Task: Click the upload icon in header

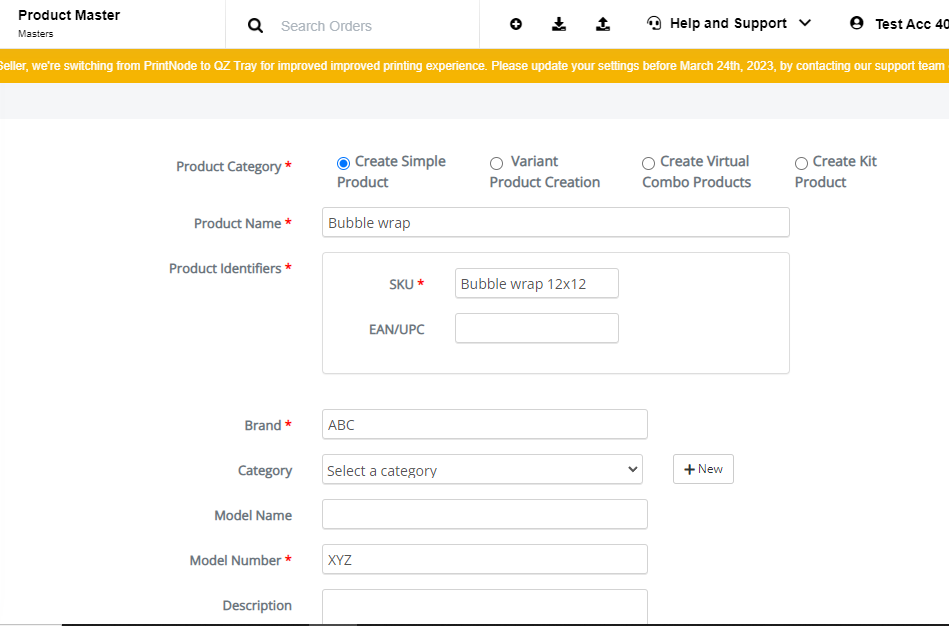Action: (x=603, y=24)
